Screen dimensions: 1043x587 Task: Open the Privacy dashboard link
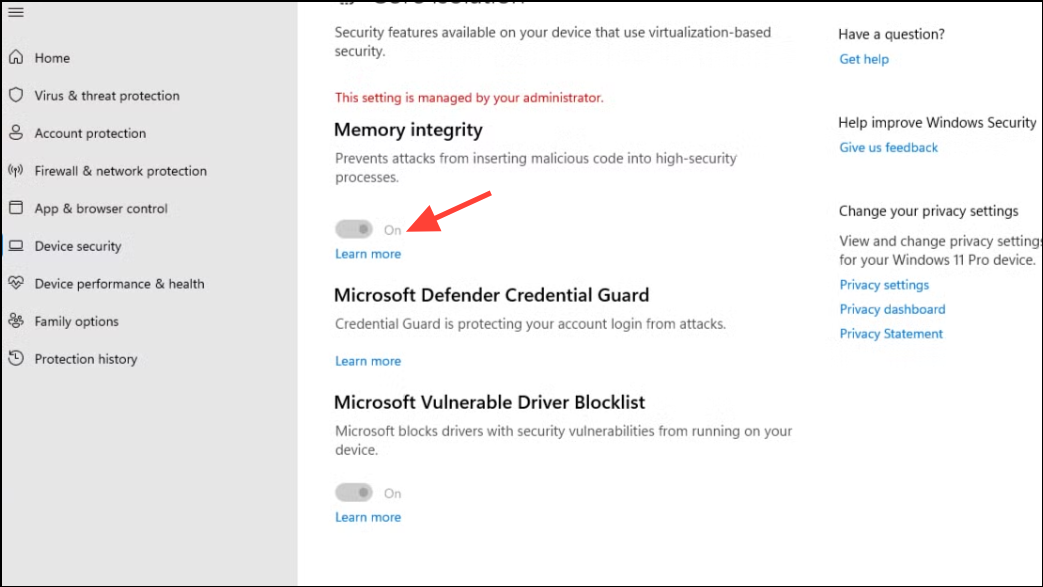pyautogui.click(x=892, y=309)
